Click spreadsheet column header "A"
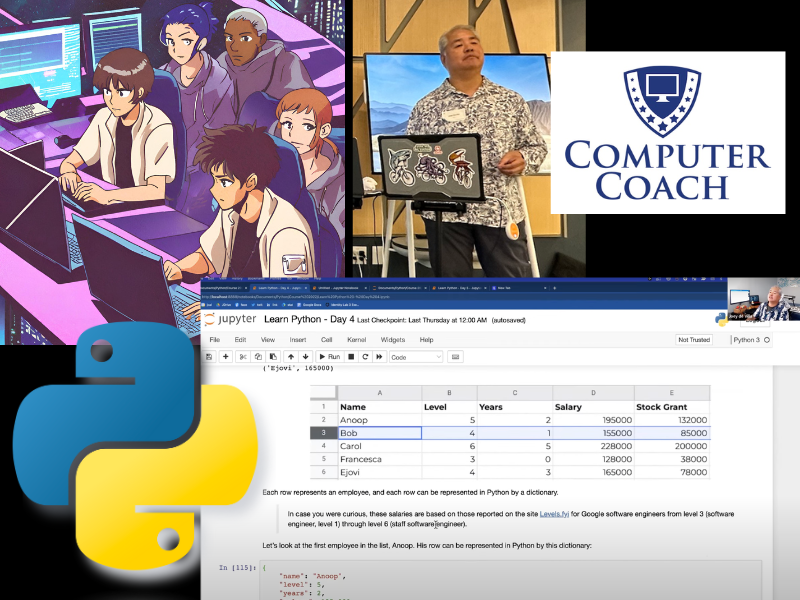Screen dimensions: 800x600 (380, 393)
